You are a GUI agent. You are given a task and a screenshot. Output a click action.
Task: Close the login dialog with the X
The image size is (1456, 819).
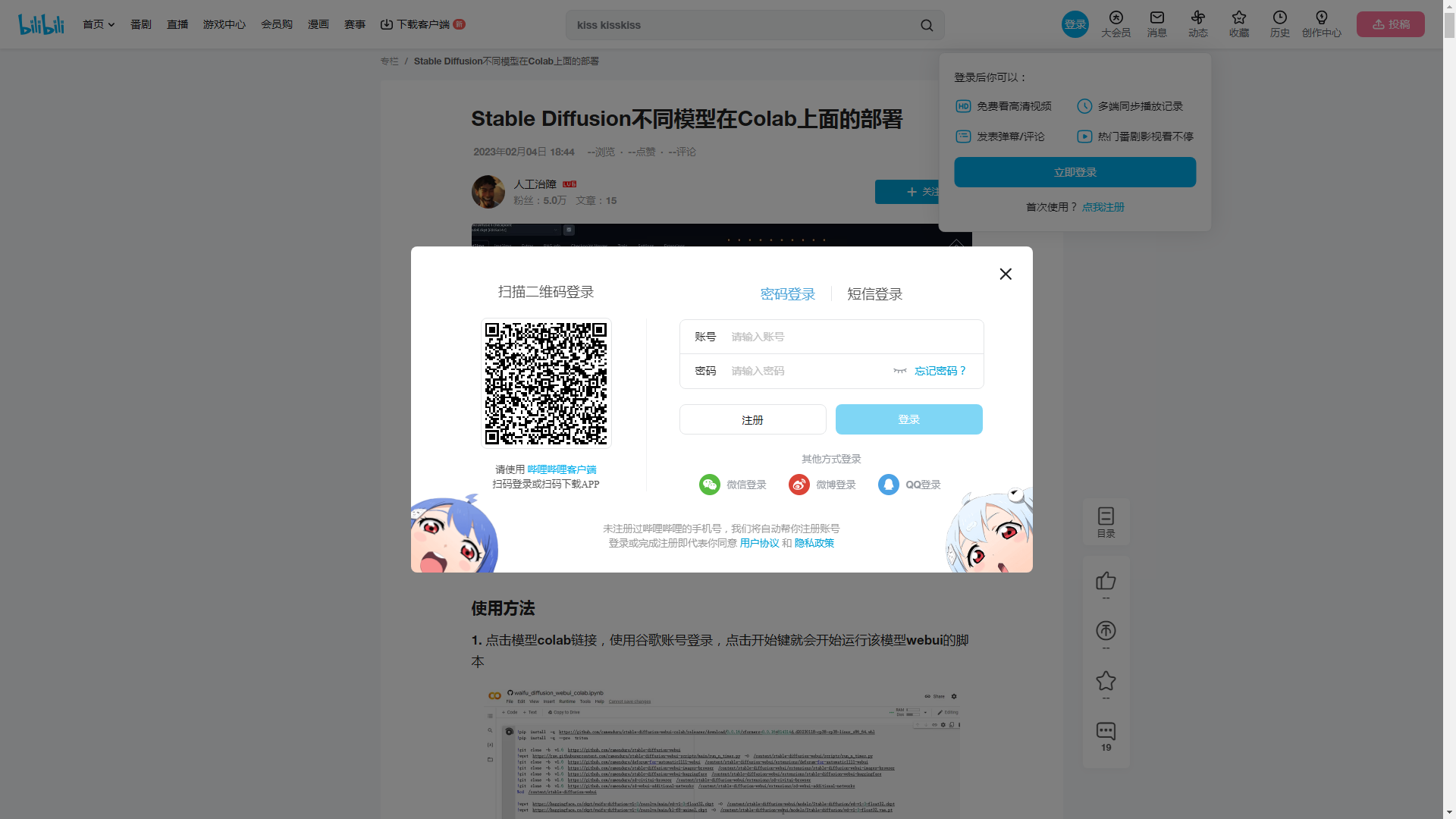tap(1006, 274)
